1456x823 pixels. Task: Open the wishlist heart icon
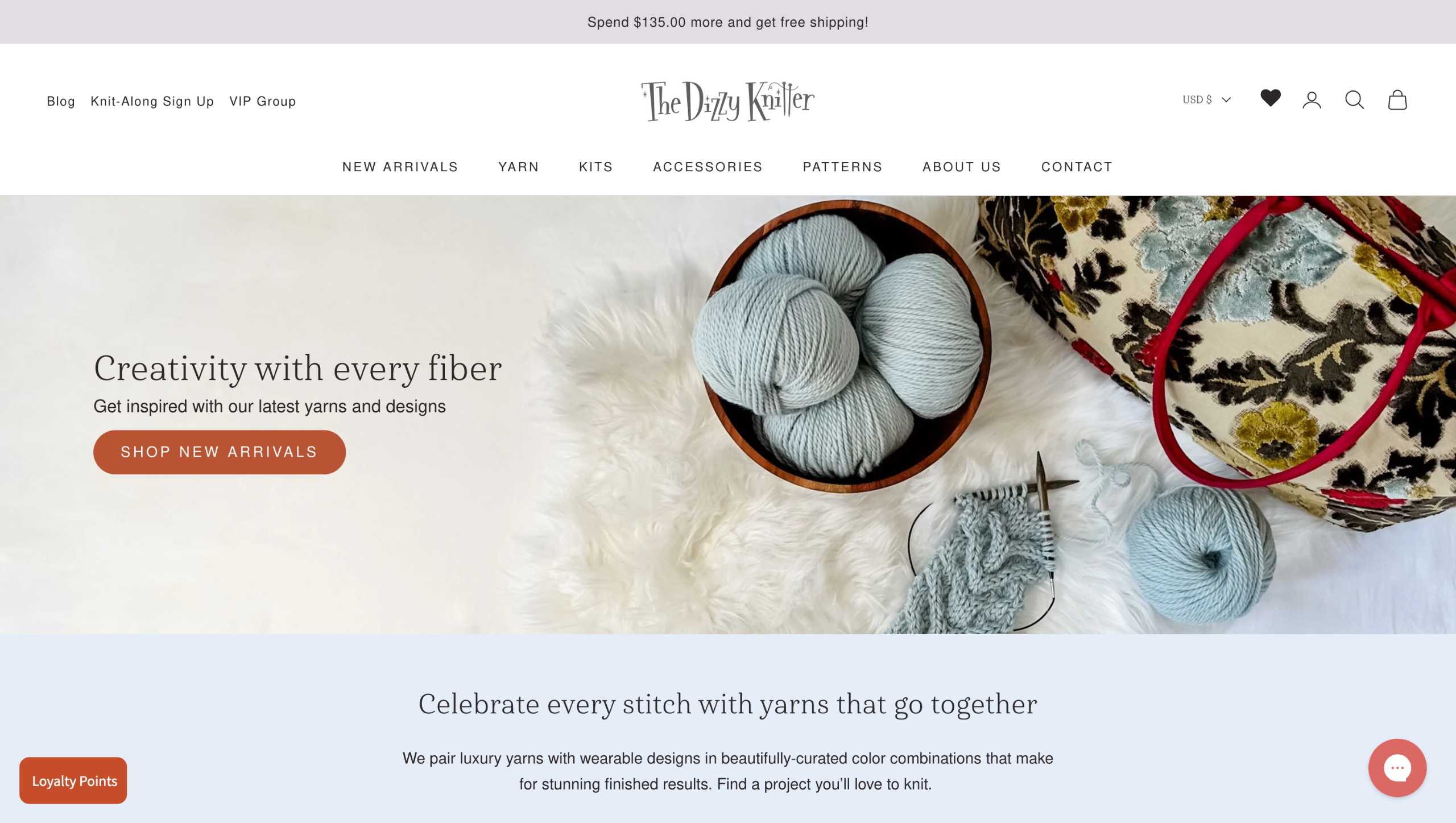point(1270,98)
